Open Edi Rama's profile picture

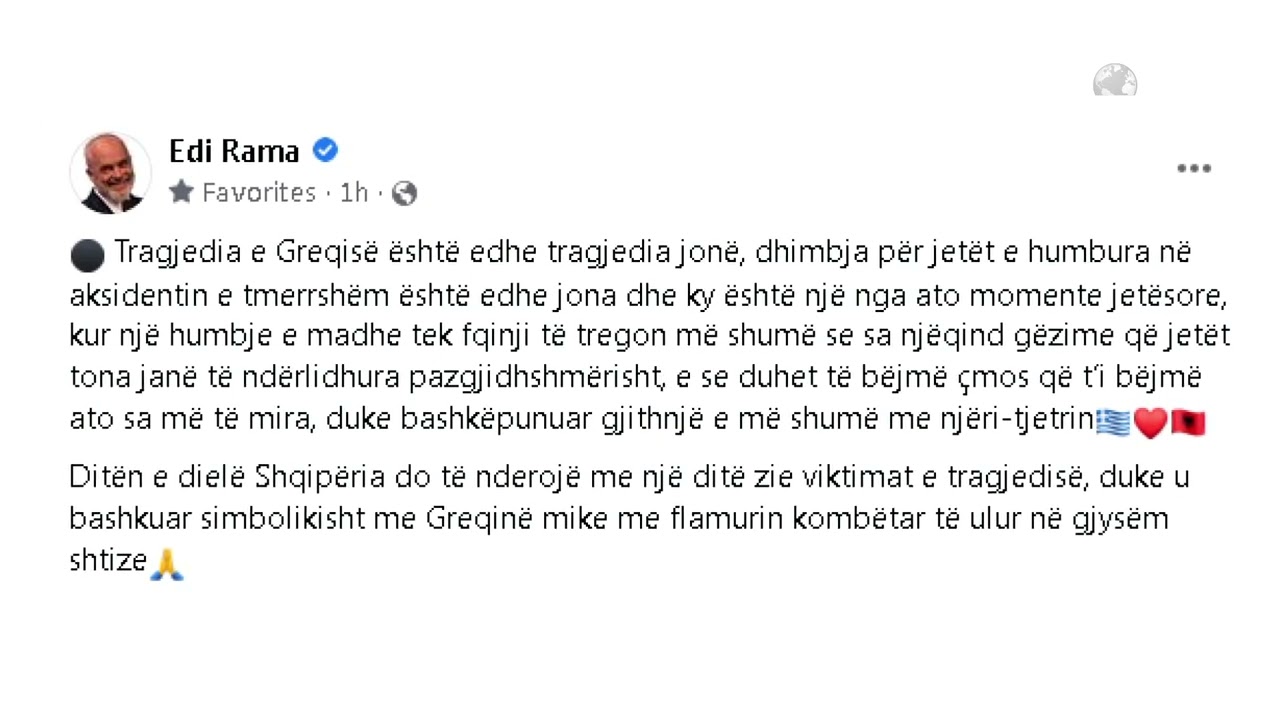click(110, 173)
